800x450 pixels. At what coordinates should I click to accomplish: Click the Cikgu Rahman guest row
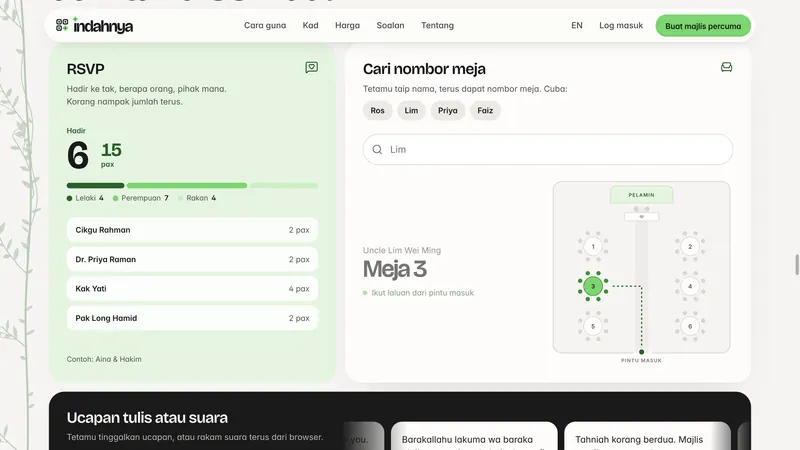point(192,230)
